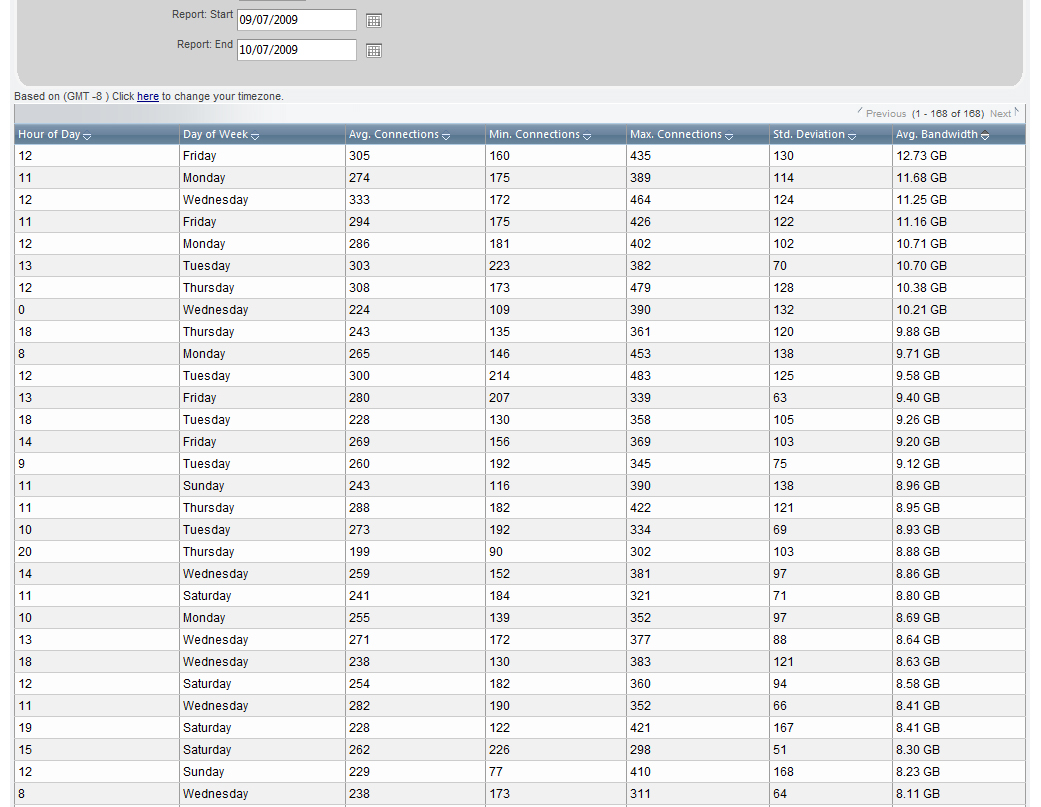Viewport: 1041px width, 807px height.
Task: Toggle sort icon on Avg. Bandwidth column
Action: tap(985, 135)
